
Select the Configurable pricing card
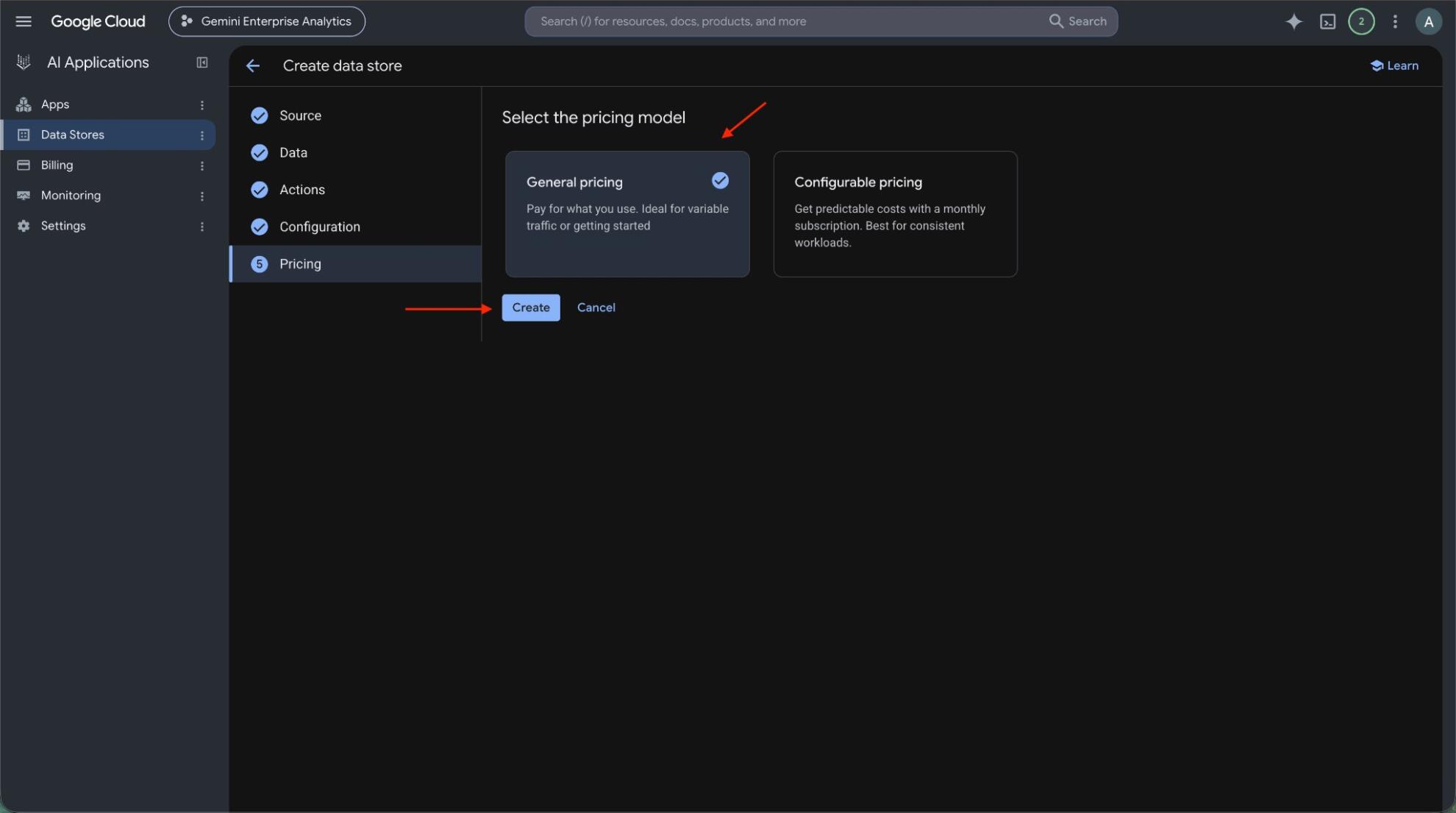895,214
